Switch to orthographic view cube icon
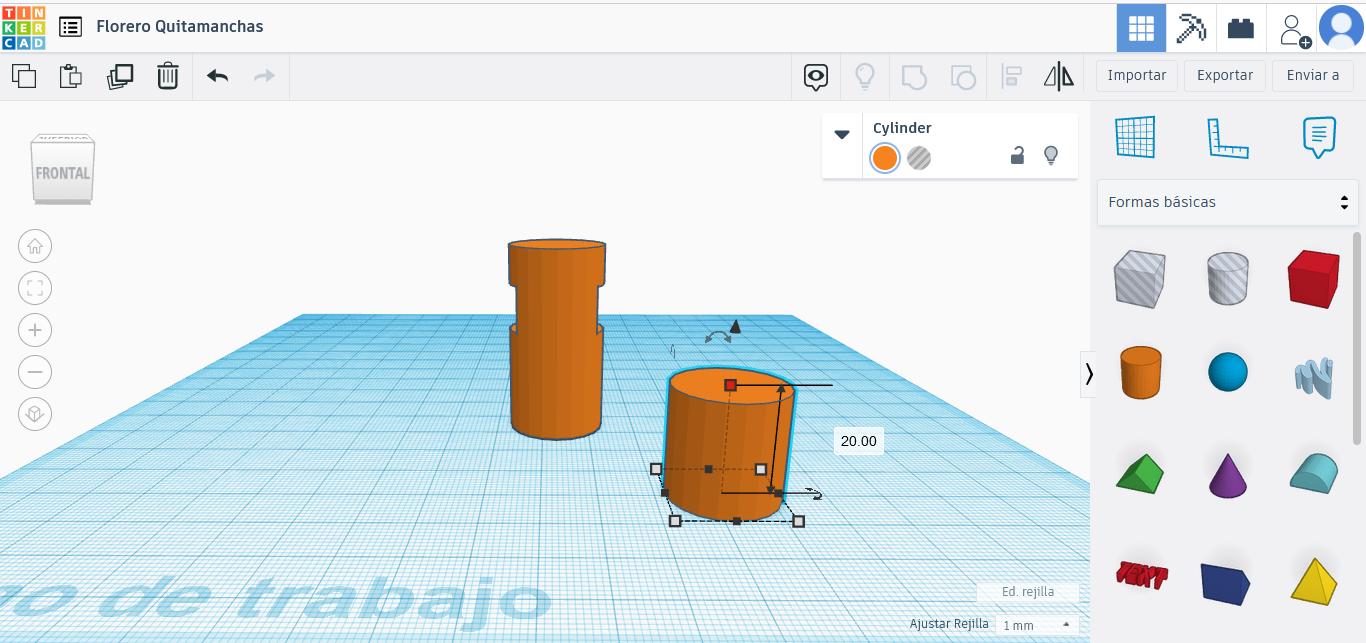This screenshot has width=1366, height=643. tap(35, 414)
